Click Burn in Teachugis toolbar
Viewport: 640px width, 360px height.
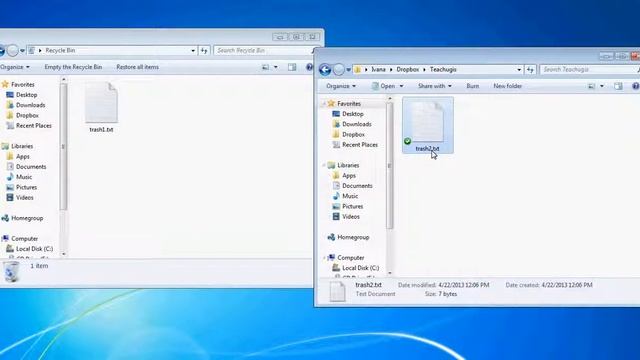point(473,86)
